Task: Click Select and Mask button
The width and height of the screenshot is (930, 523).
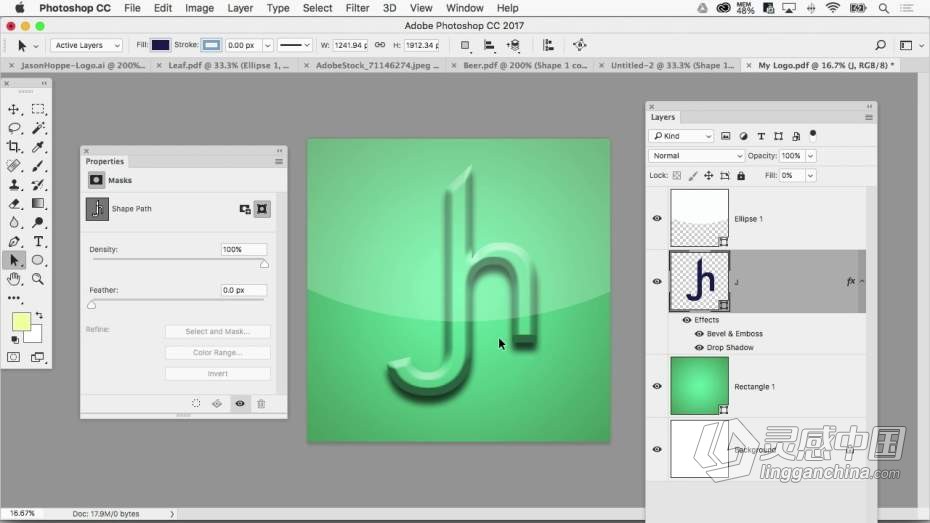Action: coord(218,331)
